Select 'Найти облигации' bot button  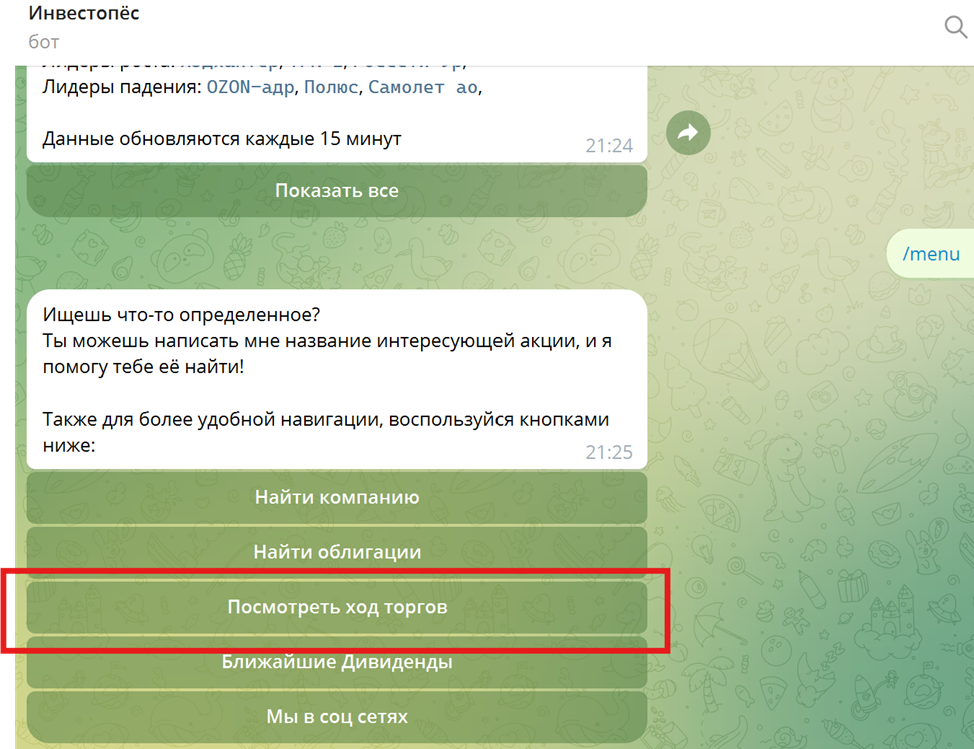[x=337, y=552]
